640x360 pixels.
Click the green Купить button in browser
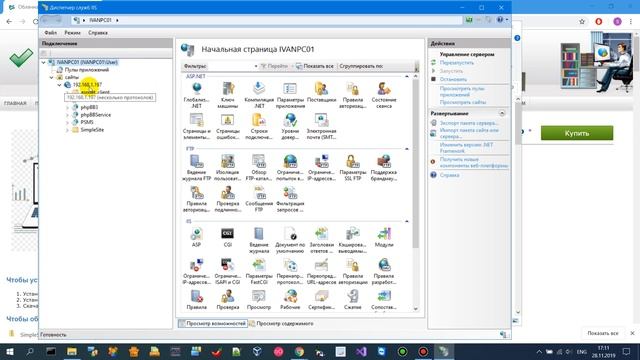coord(577,133)
